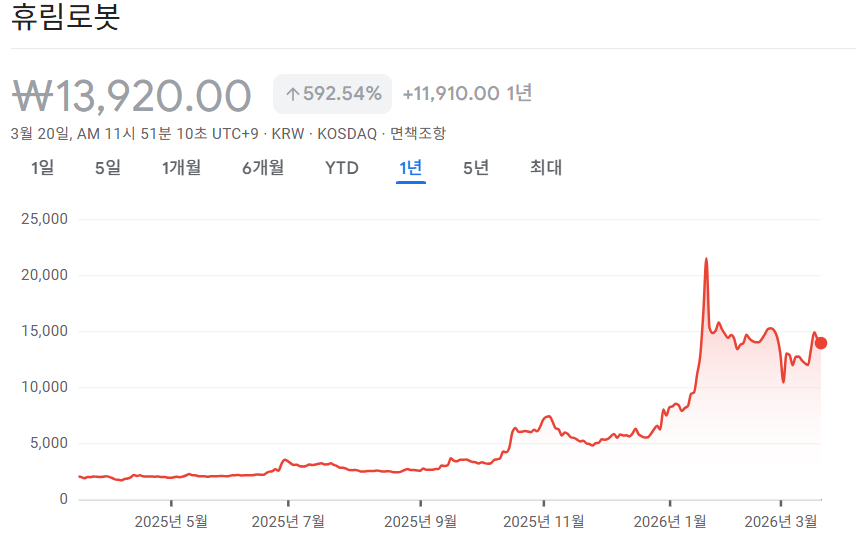
Task: Click the 10,000 y-axis label
Action: click(x=45, y=387)
